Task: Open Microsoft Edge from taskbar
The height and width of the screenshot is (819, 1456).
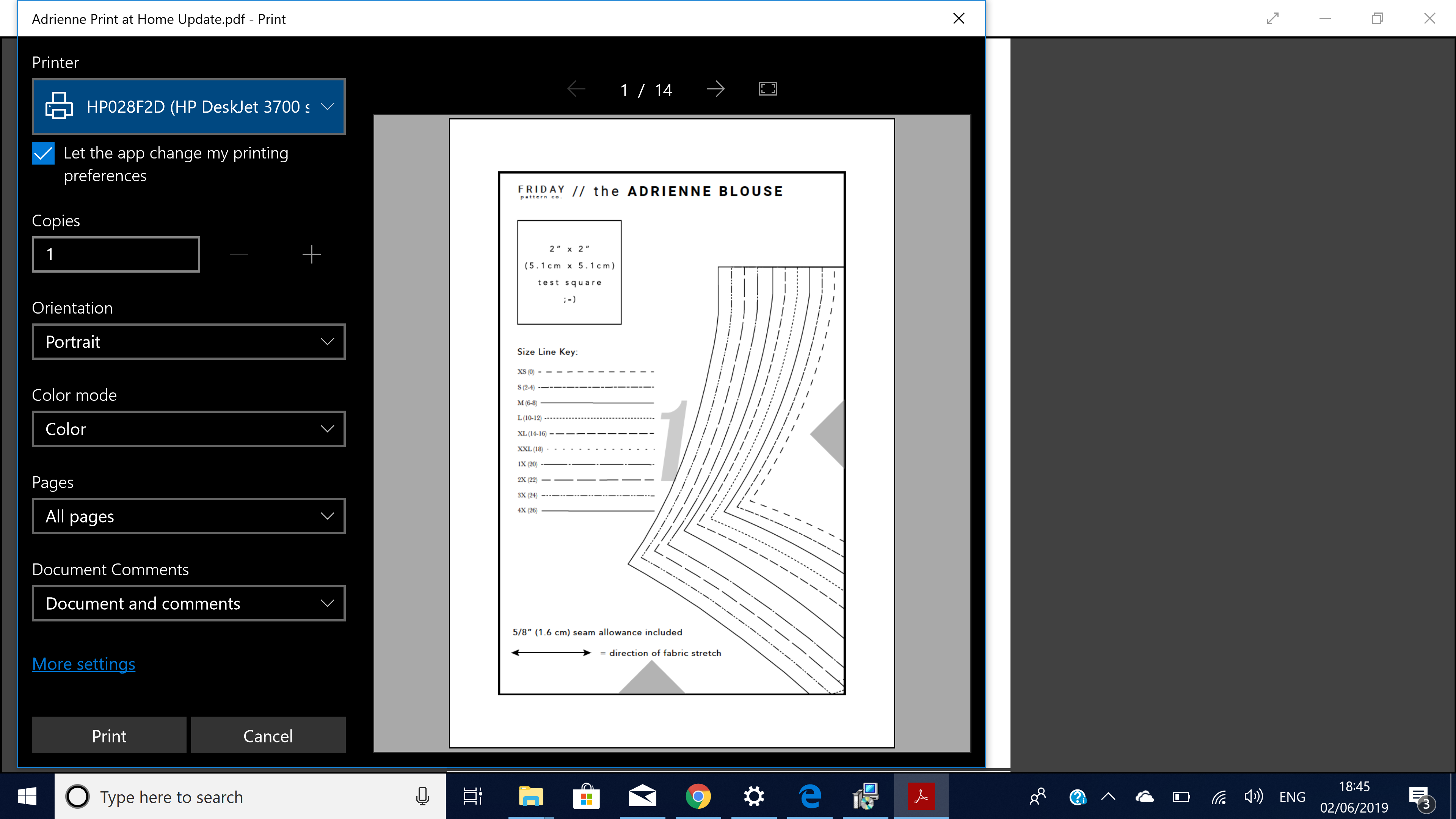Action: pos(810,797)
